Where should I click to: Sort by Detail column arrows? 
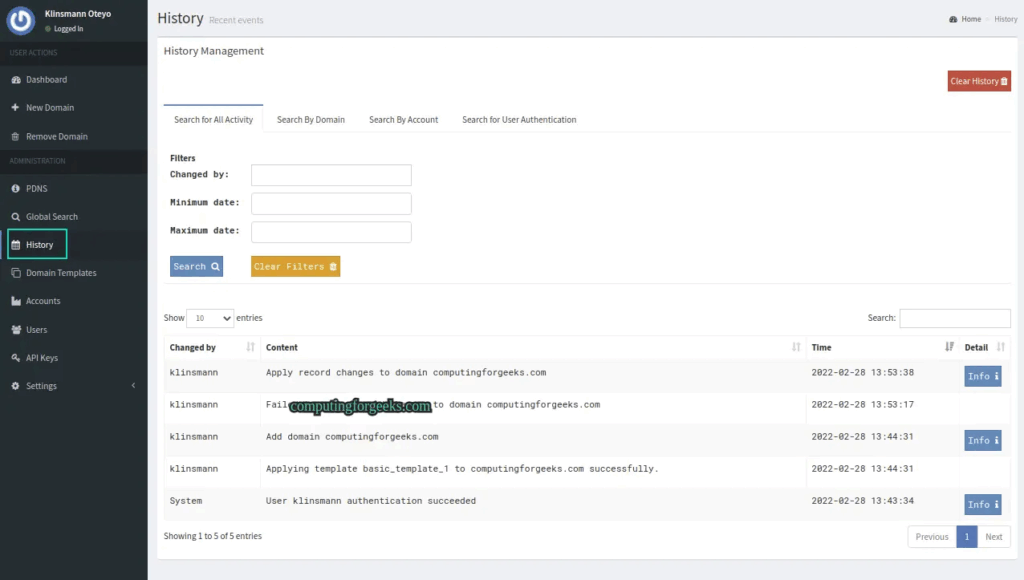(x=1000, y=347)
